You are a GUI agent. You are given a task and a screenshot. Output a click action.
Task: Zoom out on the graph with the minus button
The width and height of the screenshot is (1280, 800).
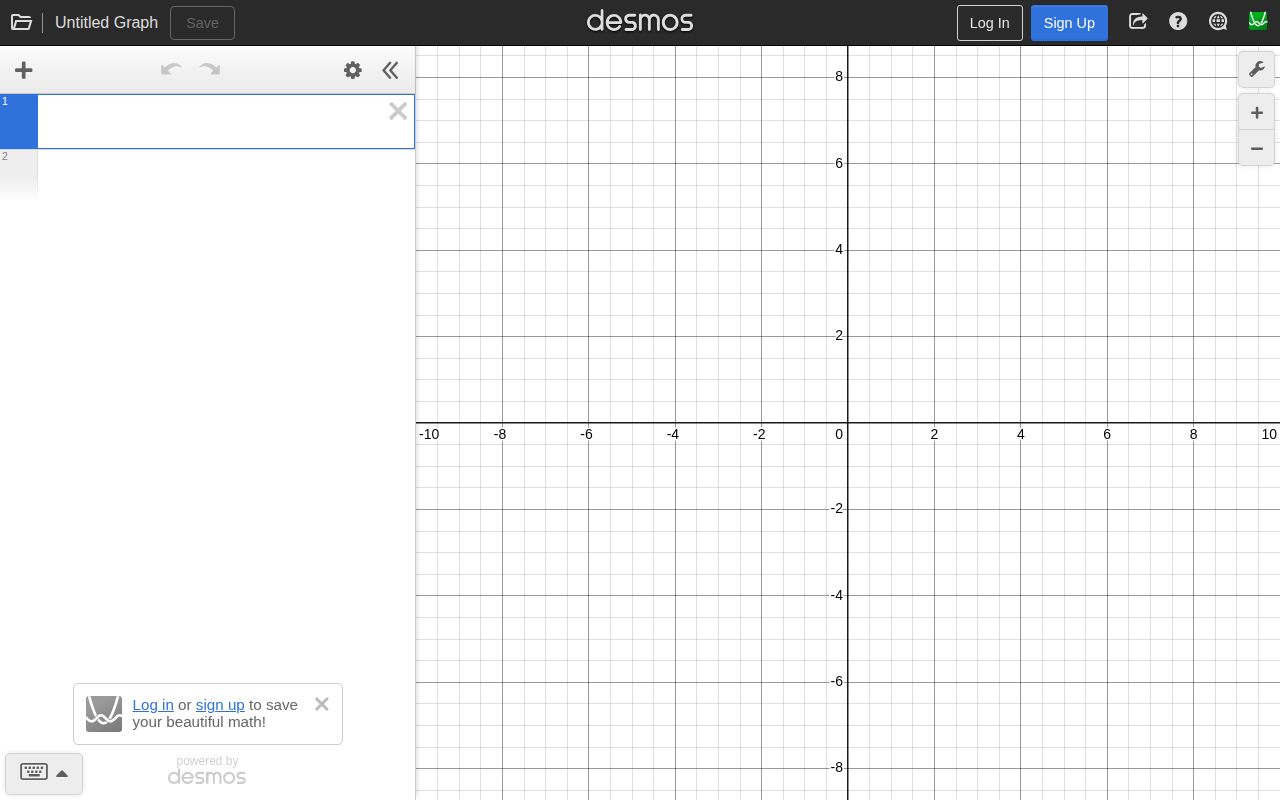point(1256,148)
